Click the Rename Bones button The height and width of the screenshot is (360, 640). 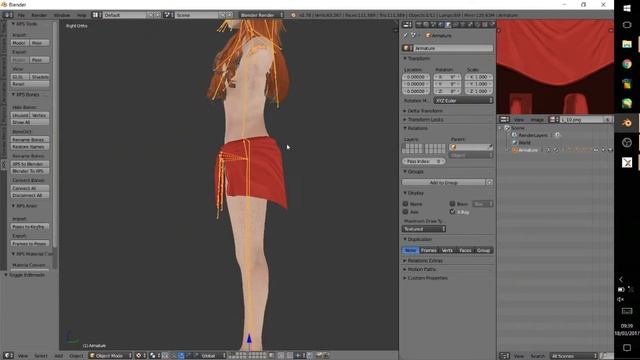pyautogui.click(x=30, y=140)
